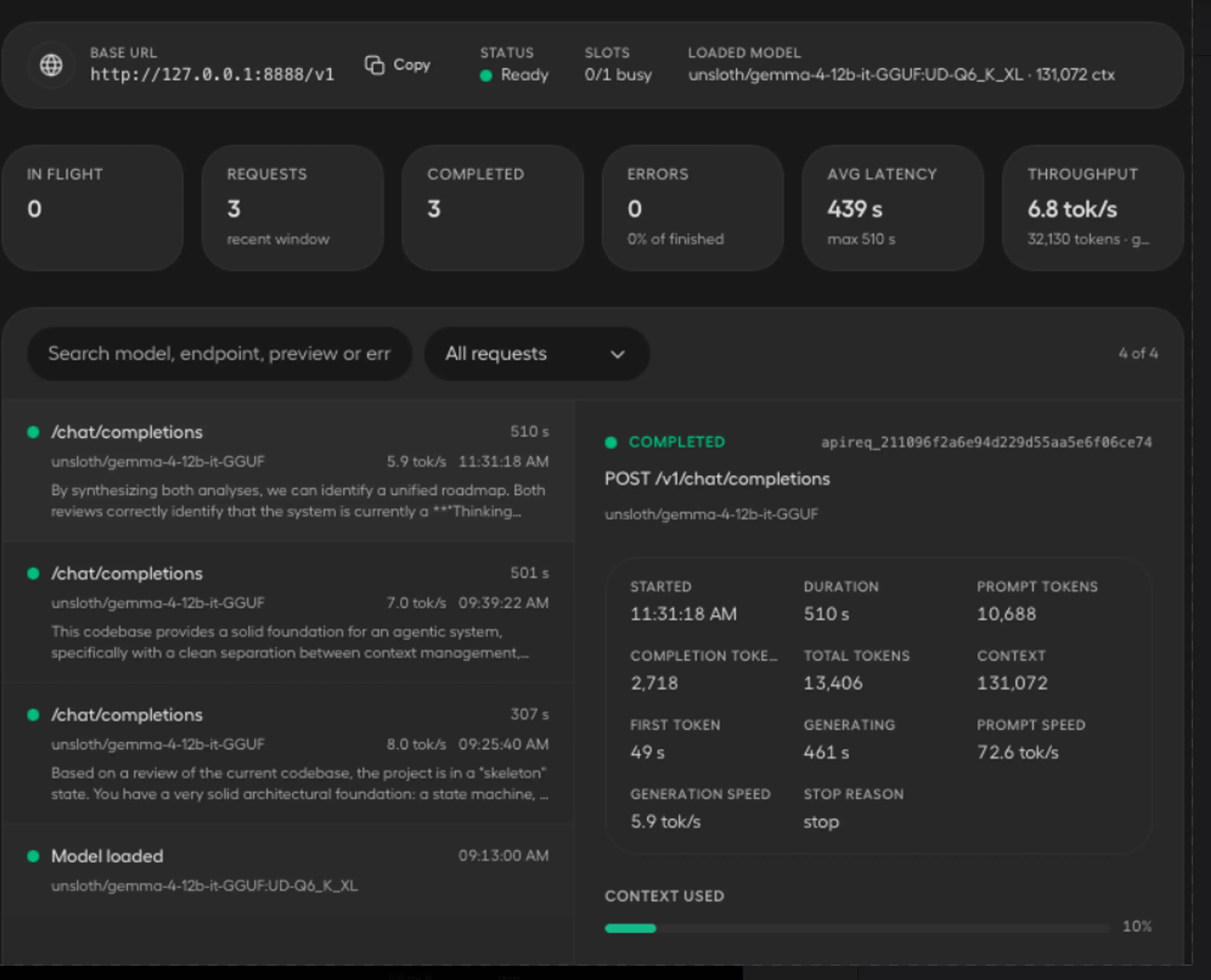Click green dot beside Model loaded
This screenshot has width=1211, height=980.
coord(33,856)
